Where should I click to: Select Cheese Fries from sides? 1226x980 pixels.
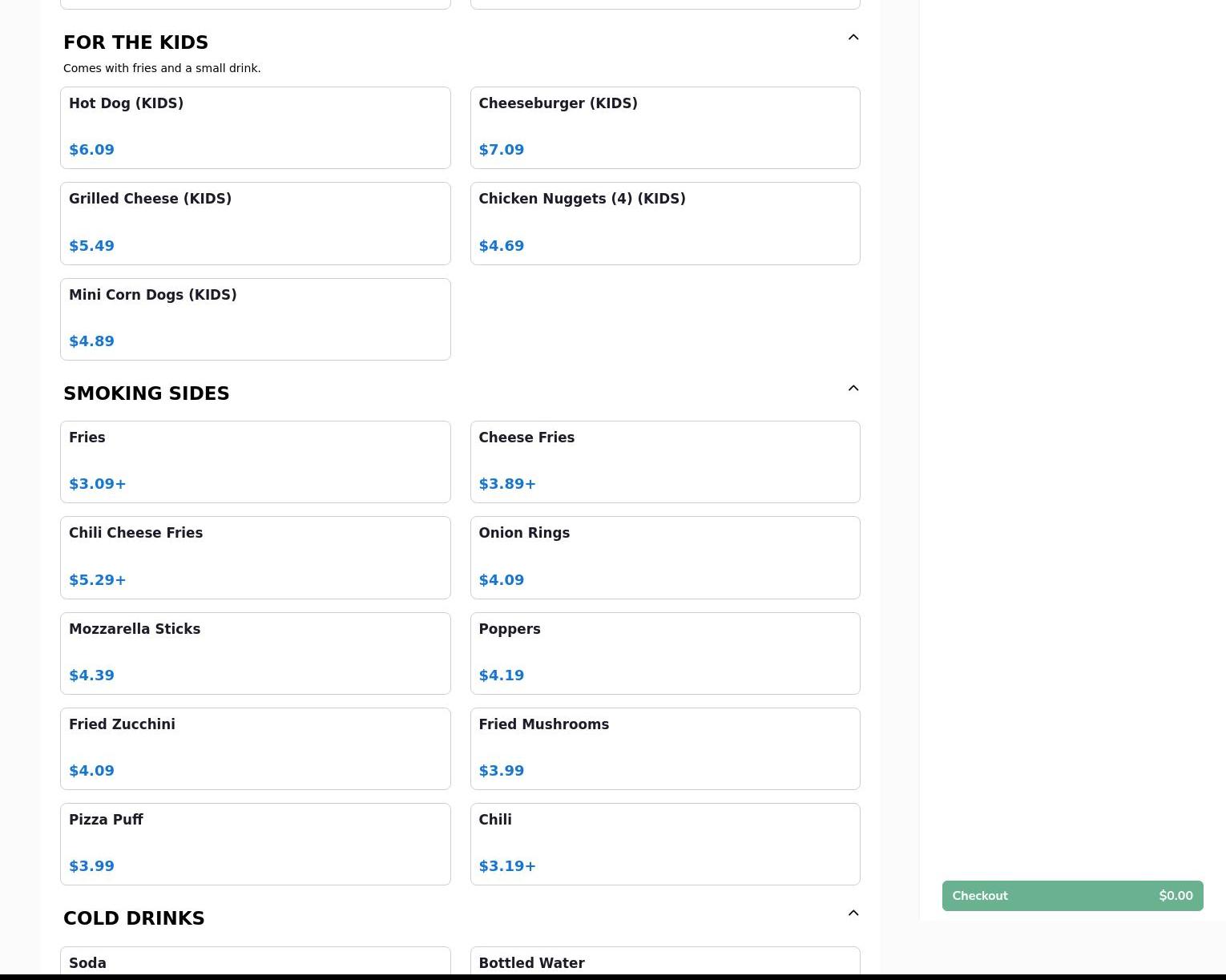click(x=664, y=462)
